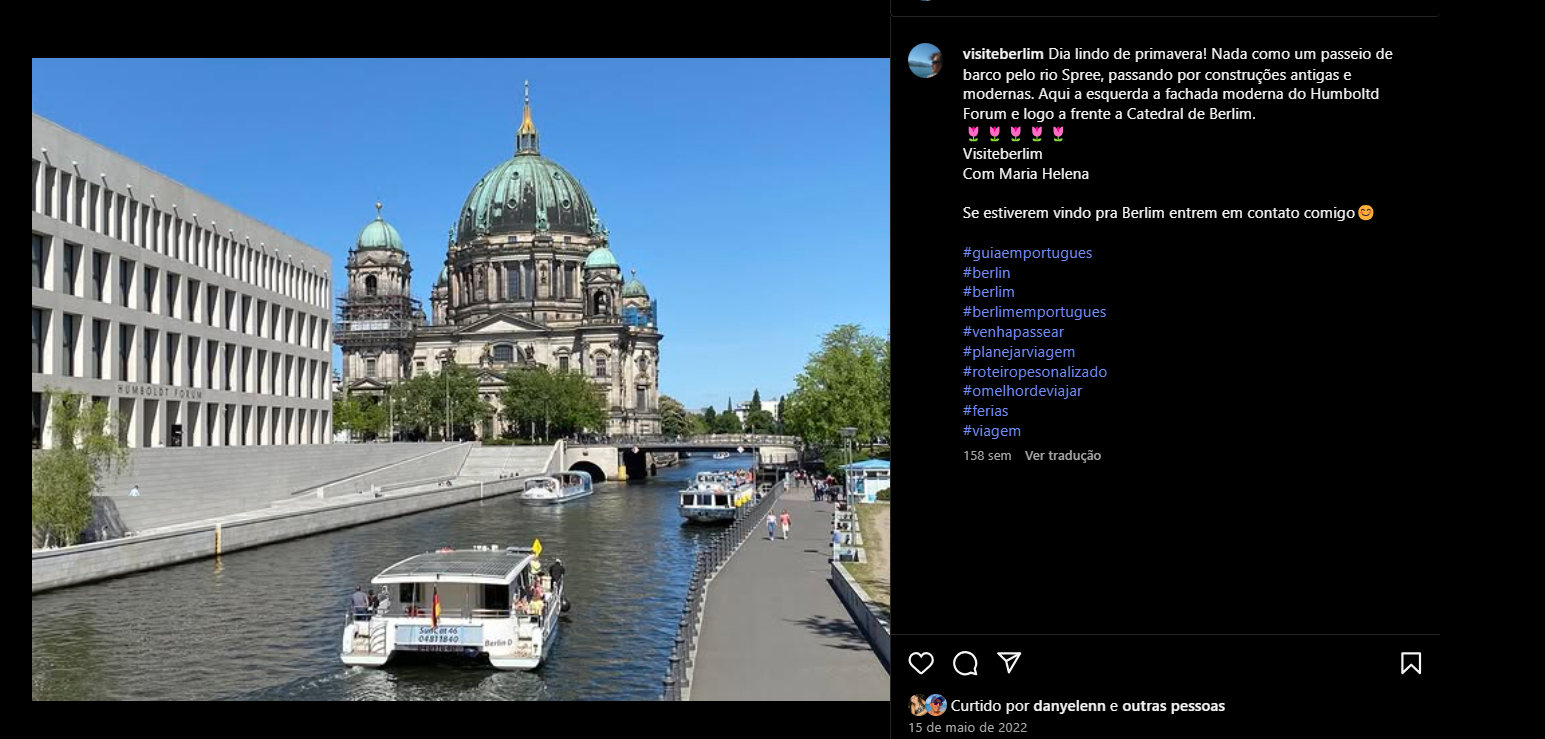View list of 'outras pessoas' who liked
This screenshot has width=1545, height=739.
(x=1173, y=706)
